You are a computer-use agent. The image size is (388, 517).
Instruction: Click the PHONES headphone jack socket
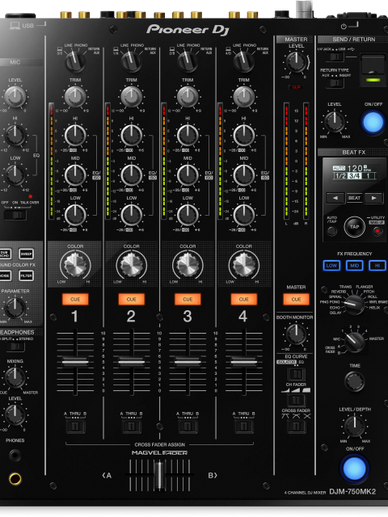coord(15,455)
